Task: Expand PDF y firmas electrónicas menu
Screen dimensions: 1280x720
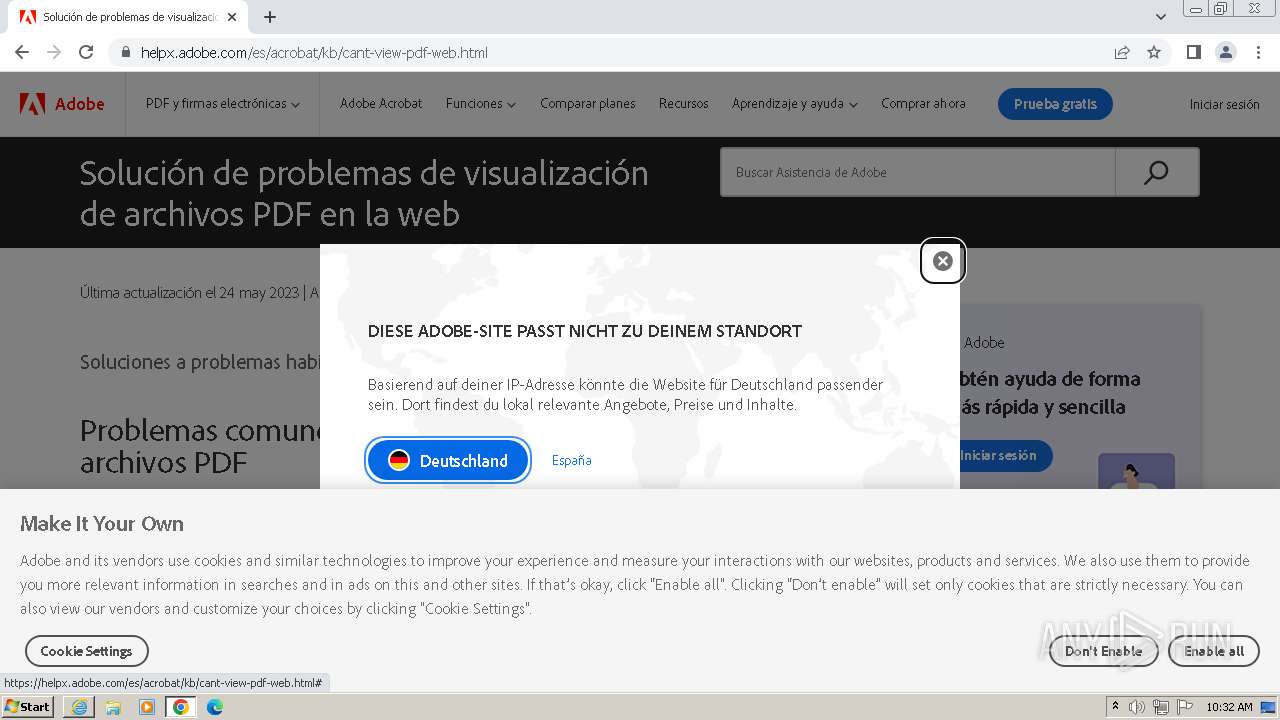Action: [x=222, y=104]
